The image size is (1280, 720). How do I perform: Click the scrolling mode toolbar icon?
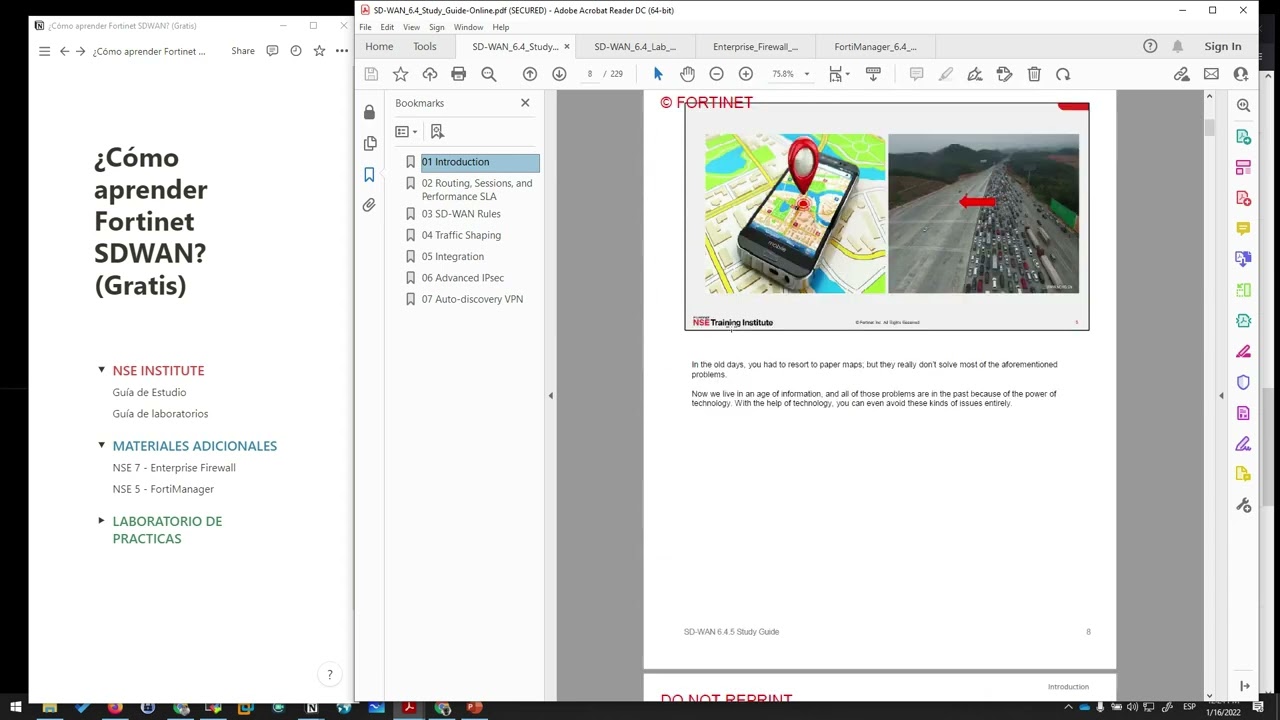click(x=873, y=74)
